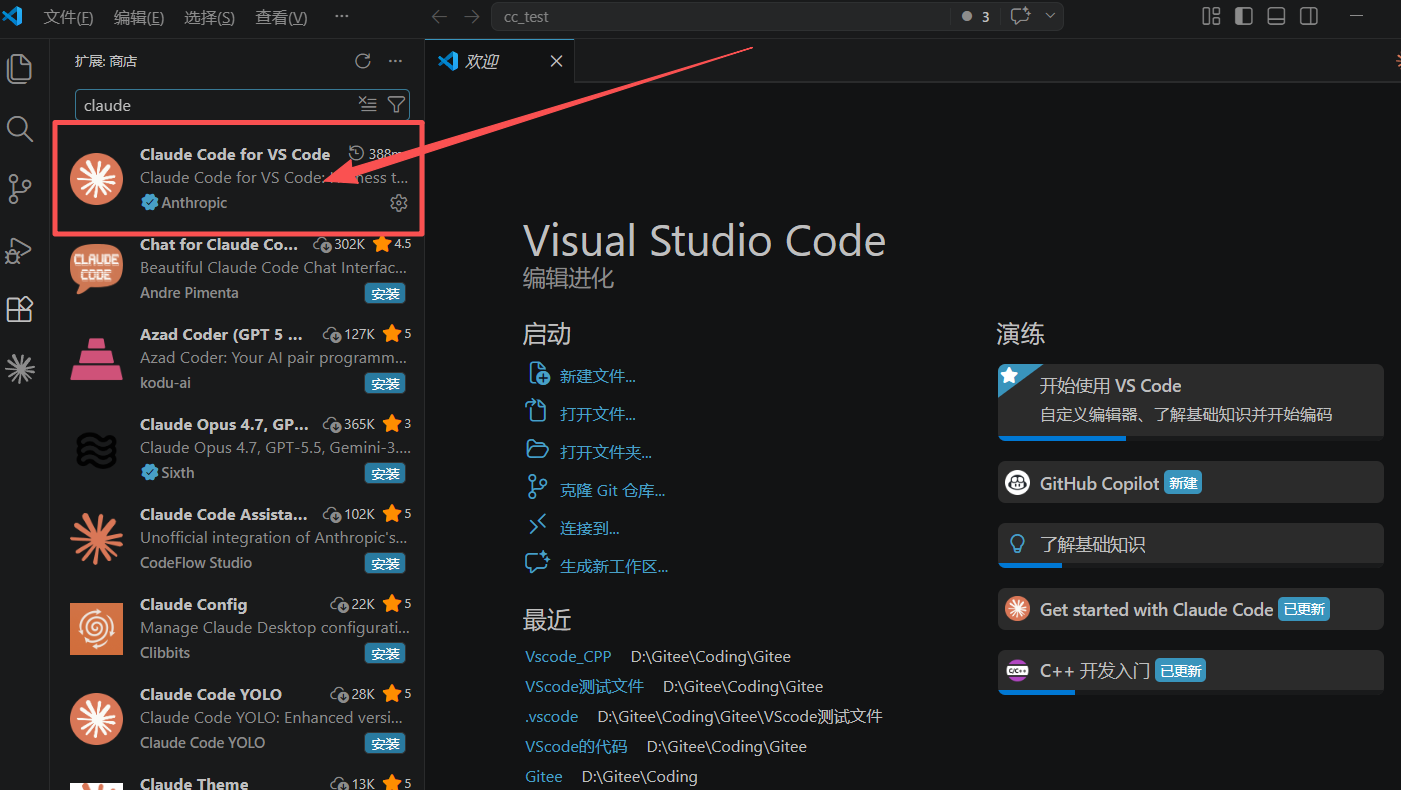This screenshot has width=1401, height=790.
Task: Open the 开始使用 VS Code walkthrough
Action: (1191, 402)
